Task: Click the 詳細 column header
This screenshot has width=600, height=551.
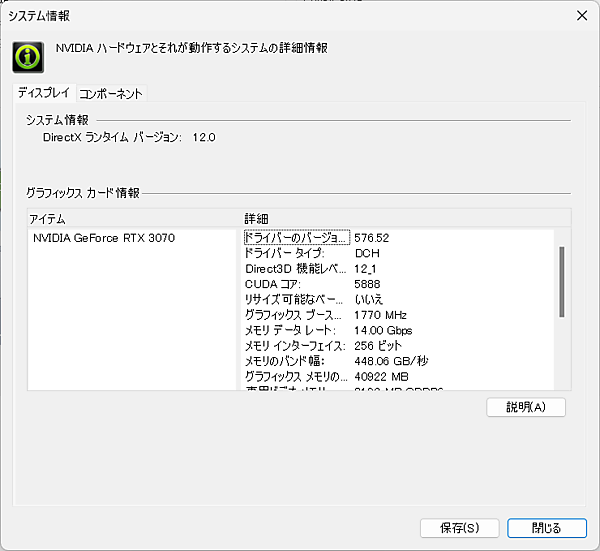Action: point(256,219)
